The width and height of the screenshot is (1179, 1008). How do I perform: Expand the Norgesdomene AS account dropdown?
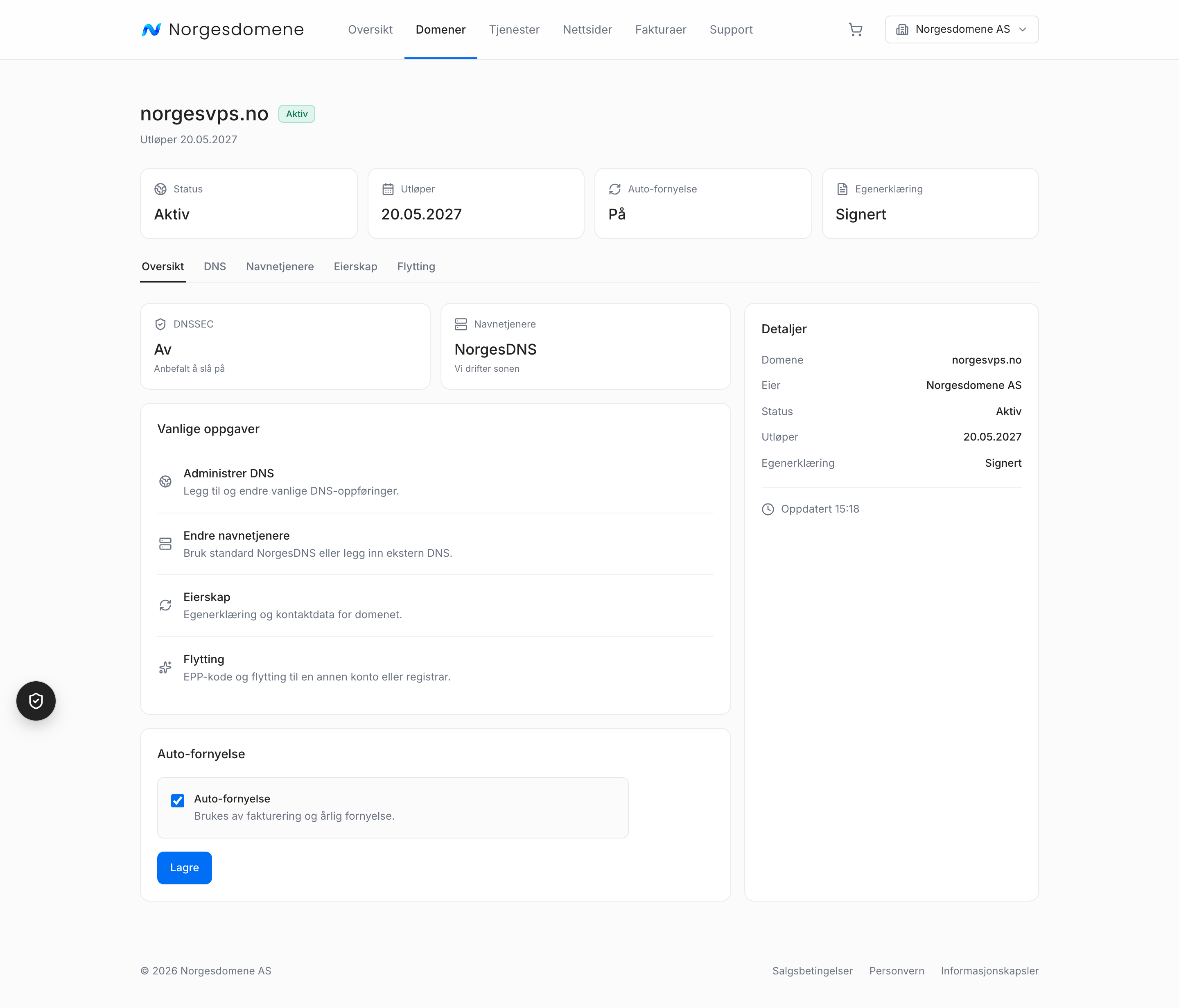point(962,29)
